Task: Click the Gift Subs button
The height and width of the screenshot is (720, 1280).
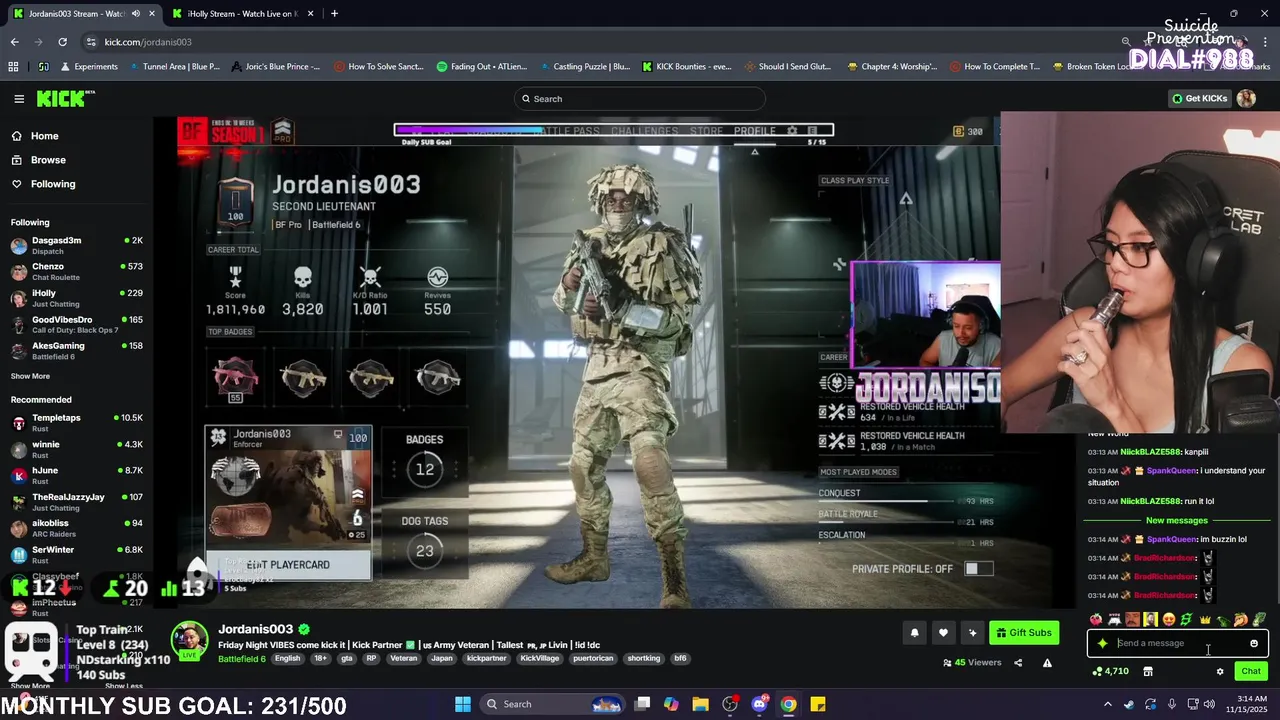Action: [1024, 632]
